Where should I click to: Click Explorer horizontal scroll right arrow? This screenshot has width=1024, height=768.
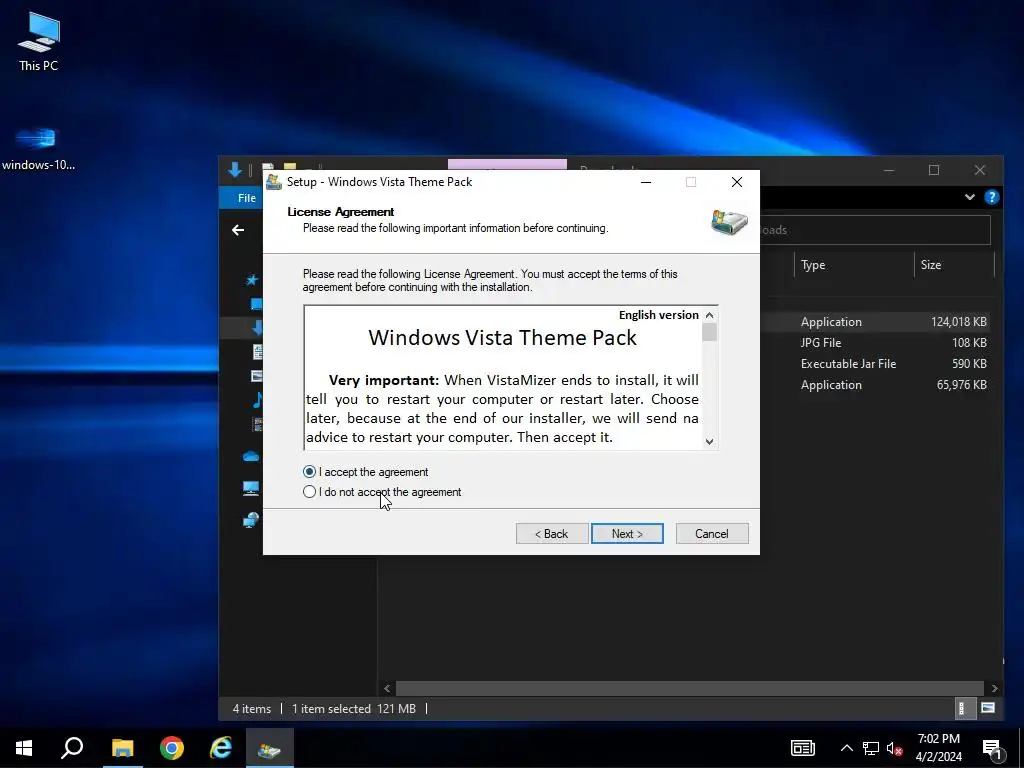click(x=995, y=688)
